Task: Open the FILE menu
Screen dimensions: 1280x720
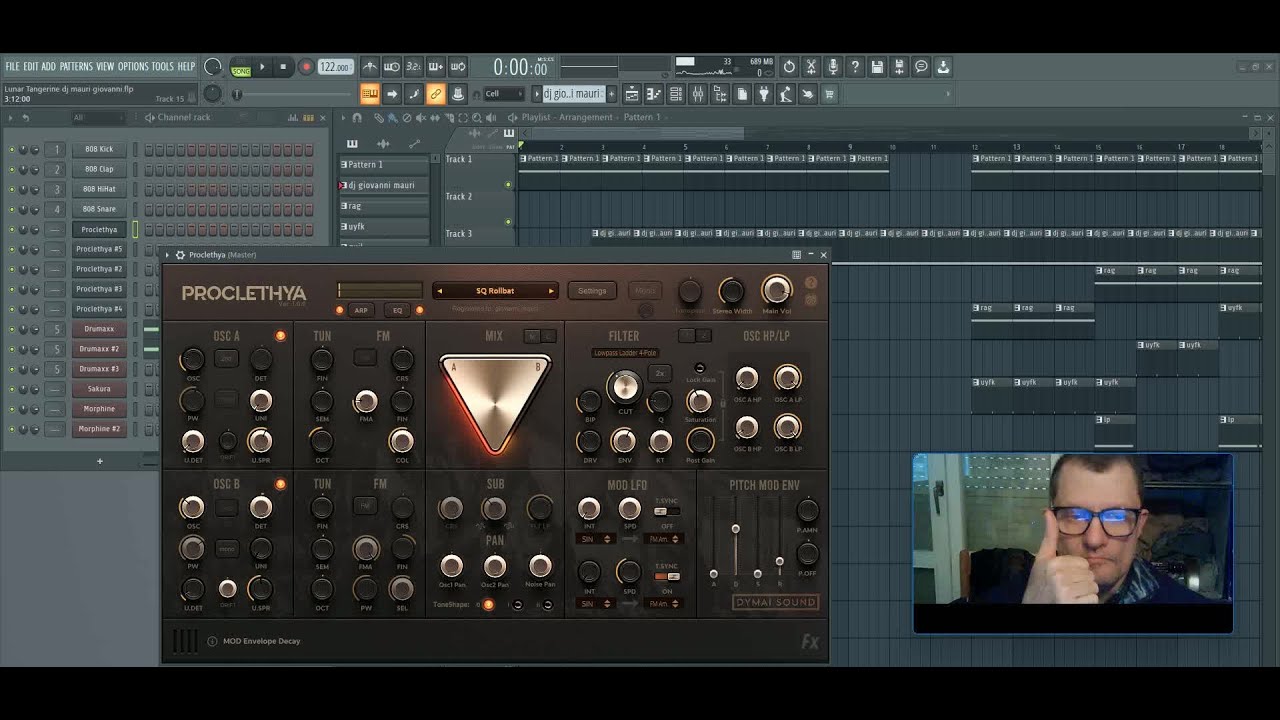Action: click(x=12, y=67)
